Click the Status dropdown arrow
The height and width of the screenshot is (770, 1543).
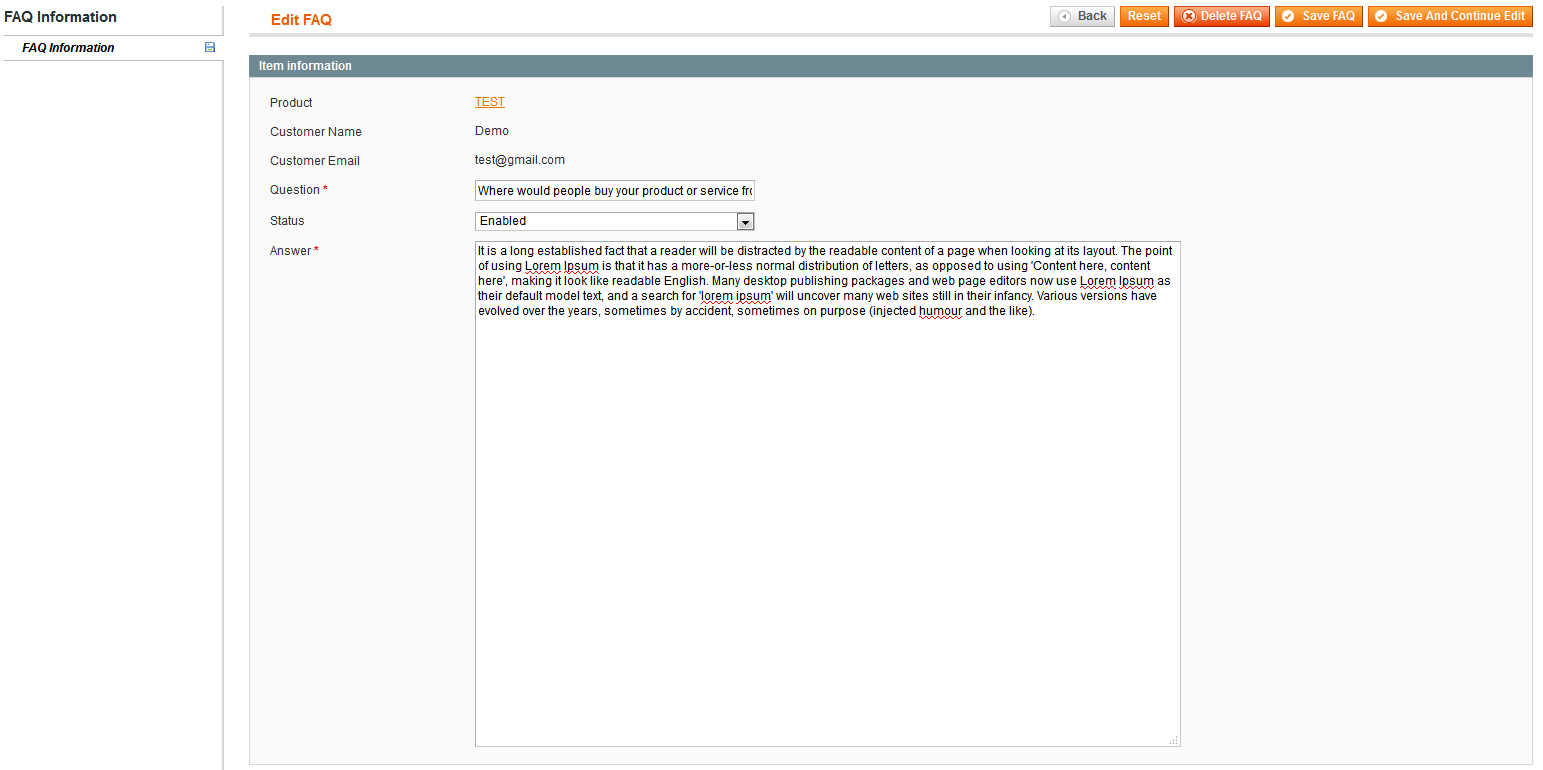coord(745,221)
